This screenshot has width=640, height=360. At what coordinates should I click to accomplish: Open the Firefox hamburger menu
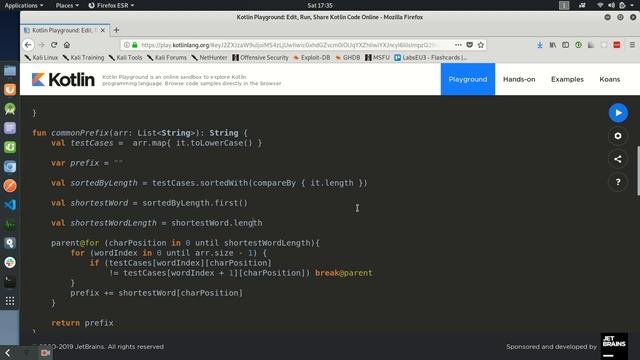pyautogui.click(x=632, y=45)
